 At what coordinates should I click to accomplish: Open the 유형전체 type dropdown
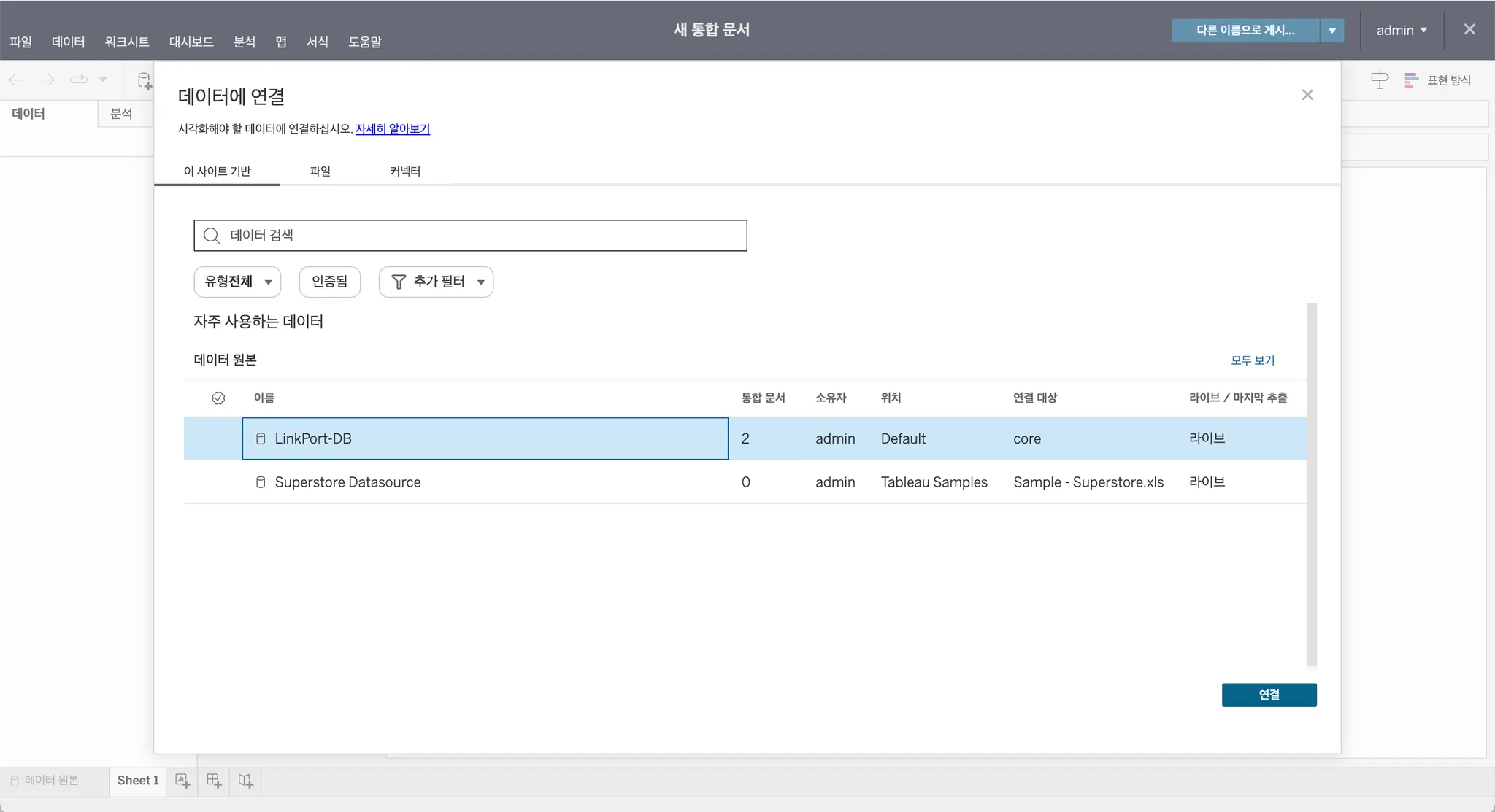click(x=237, y=282)
